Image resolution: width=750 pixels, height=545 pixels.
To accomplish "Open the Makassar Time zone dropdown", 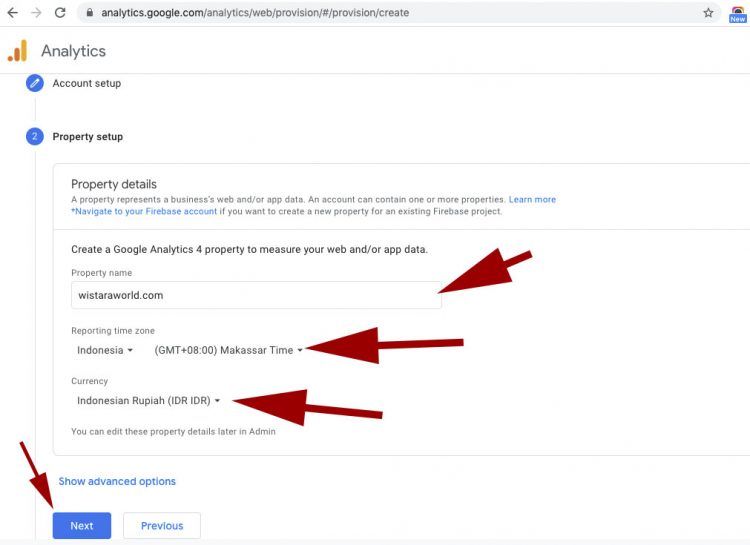I will pyautogui.click(x=228, y=350).
